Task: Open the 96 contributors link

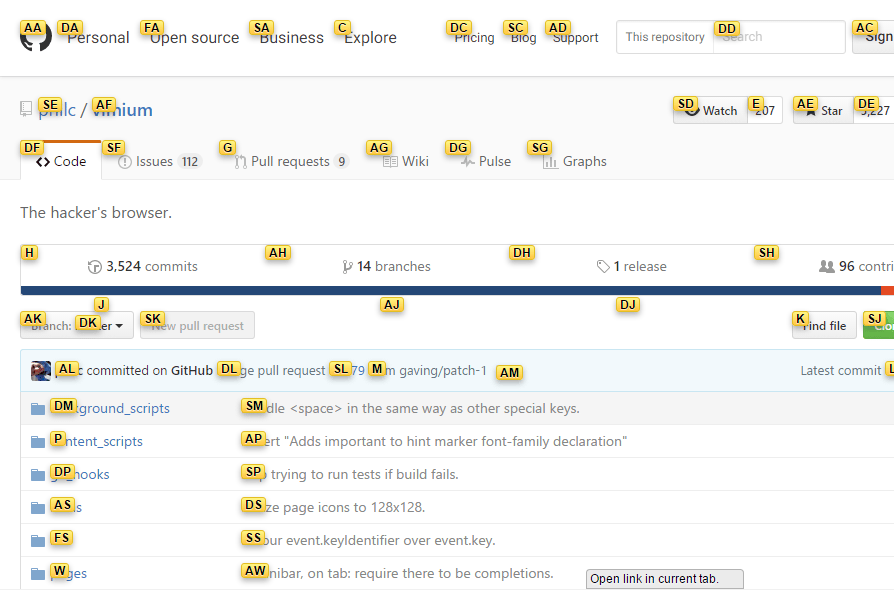Action: [856, 266]
